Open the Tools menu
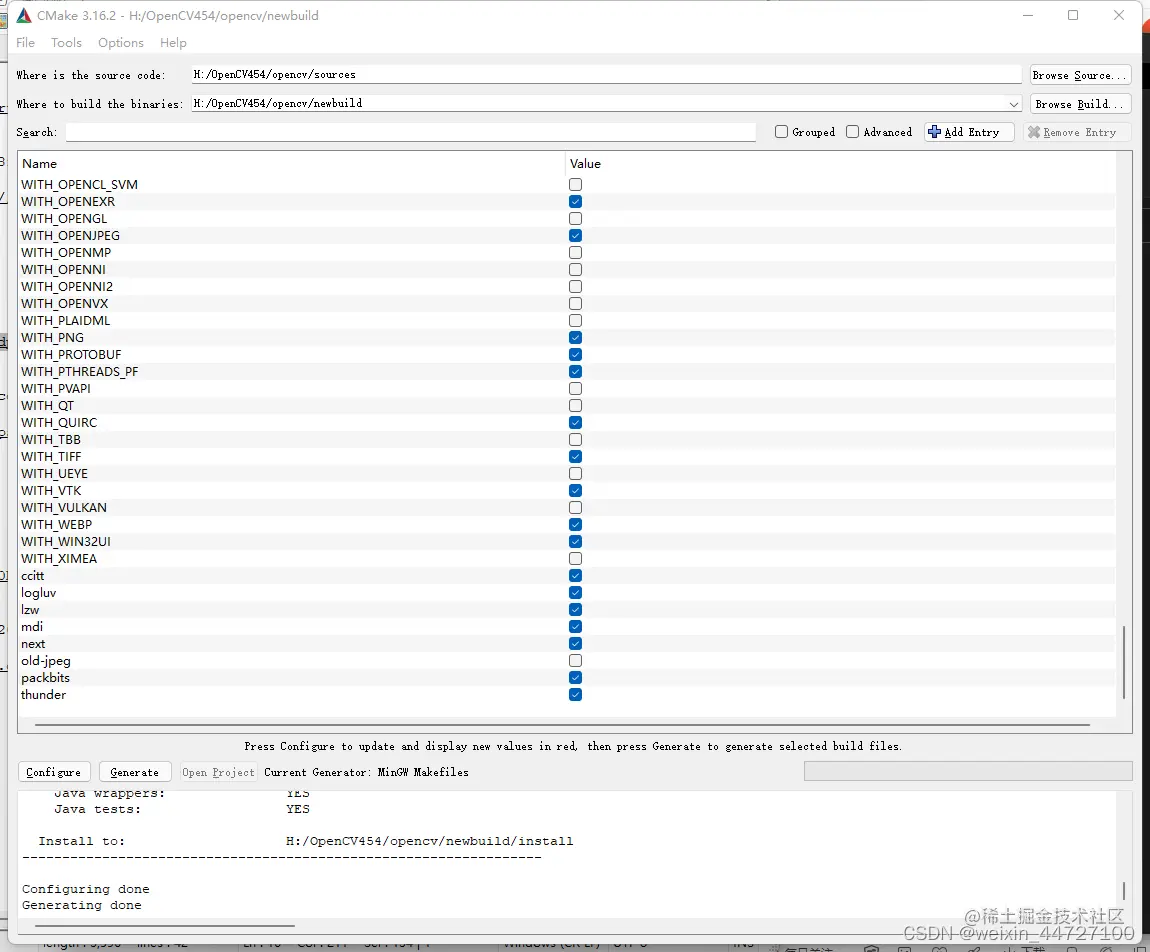Image resolution: width=1150 pixels, height=952 pixels. [66, 43]
